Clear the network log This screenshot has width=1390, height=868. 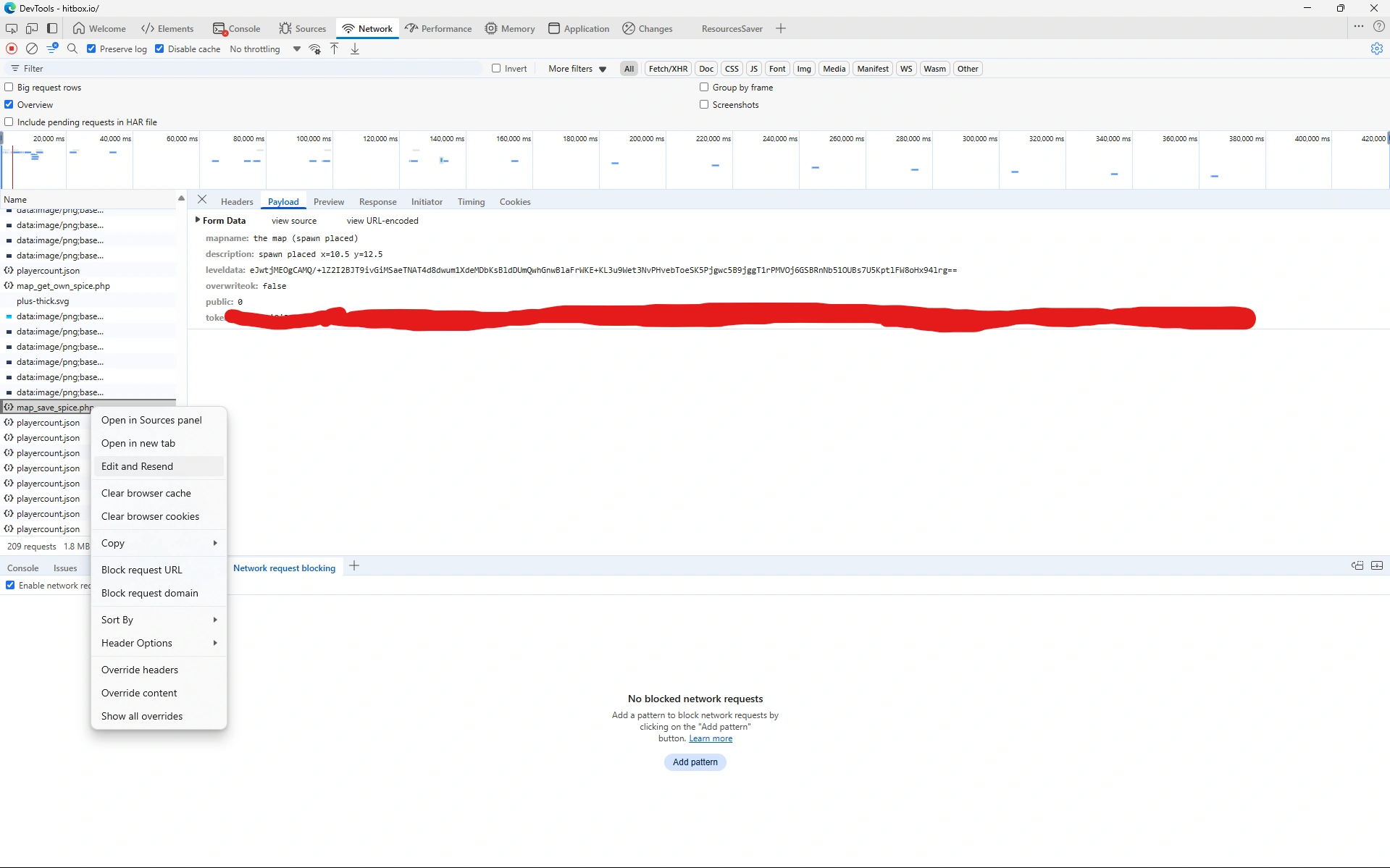pyautogui.click(x=32, y=49)
